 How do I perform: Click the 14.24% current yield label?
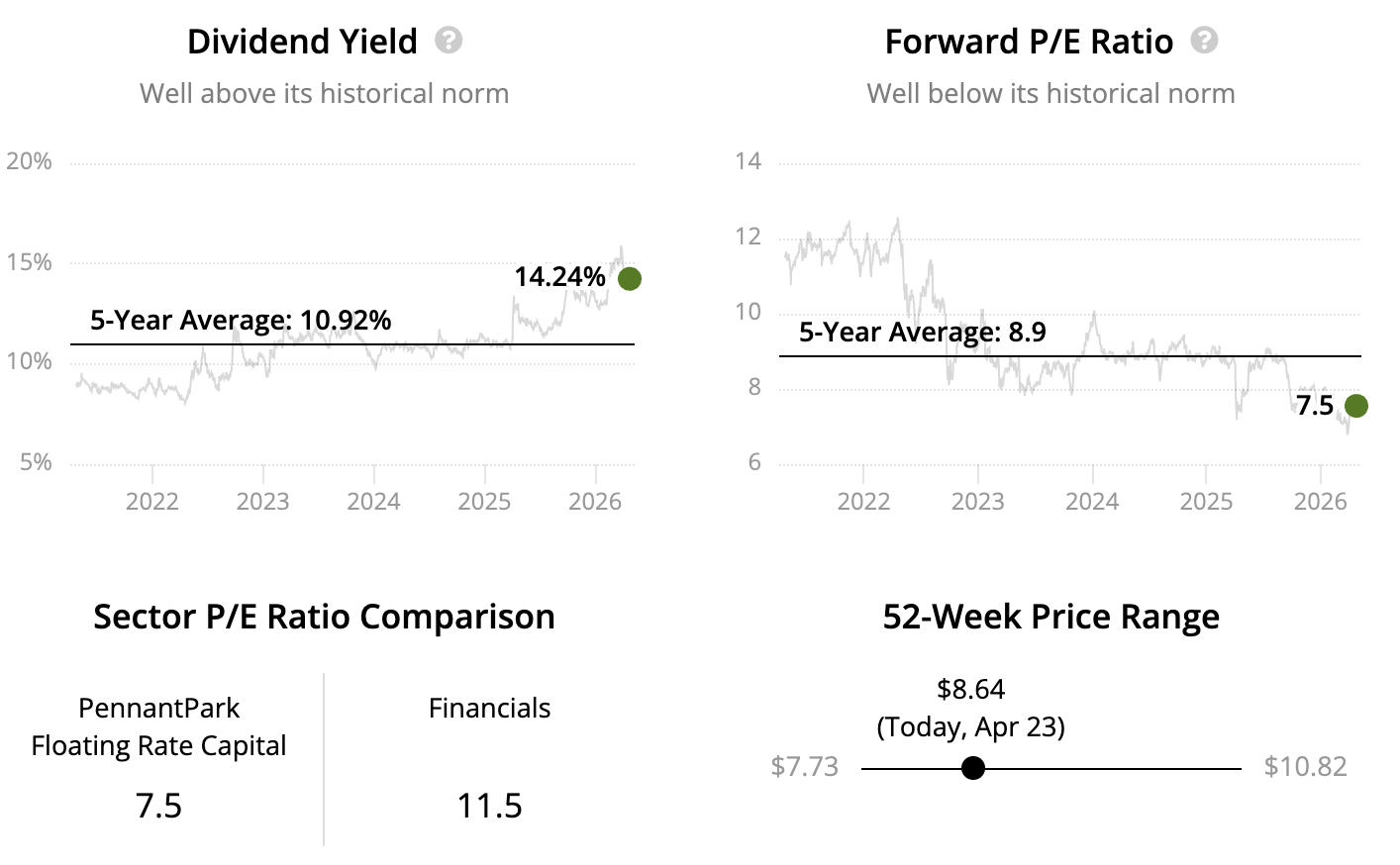559,277
